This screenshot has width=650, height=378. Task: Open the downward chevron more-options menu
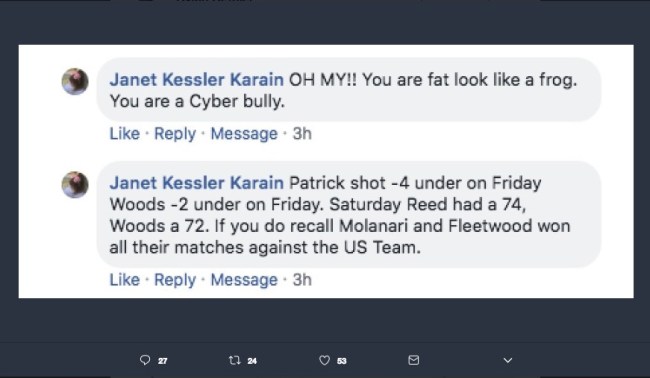(x=508, y=360)
